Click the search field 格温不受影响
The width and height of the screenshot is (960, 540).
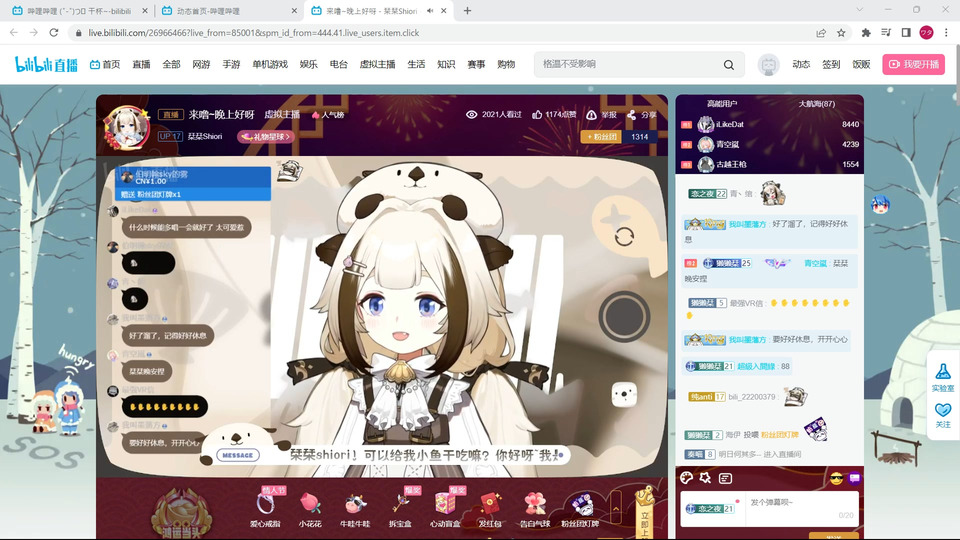(628, 64)
